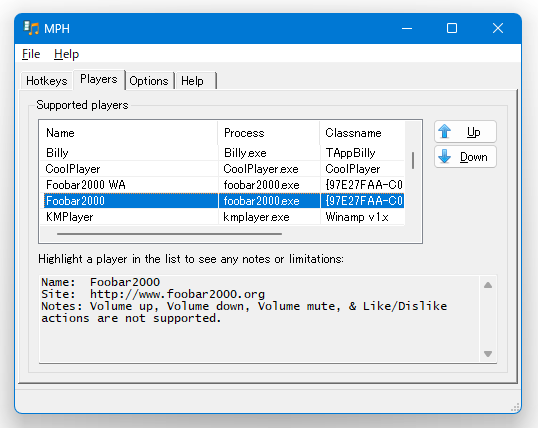
Task: Open the Help menu in menu bar
Action: coord(67,54)
